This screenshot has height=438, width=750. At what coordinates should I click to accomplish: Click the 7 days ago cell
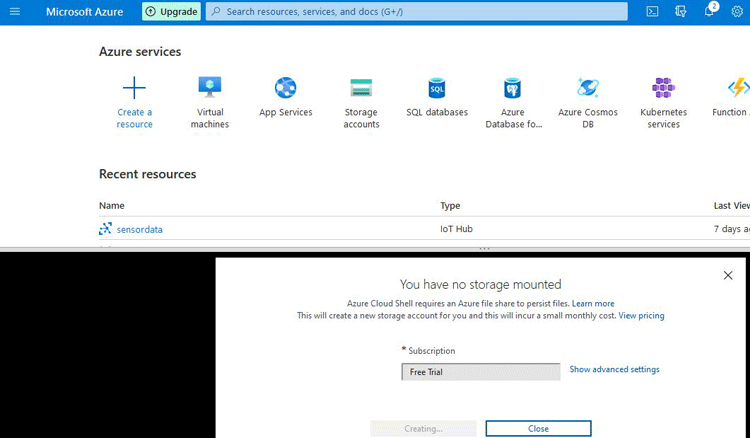click(731, 229)
